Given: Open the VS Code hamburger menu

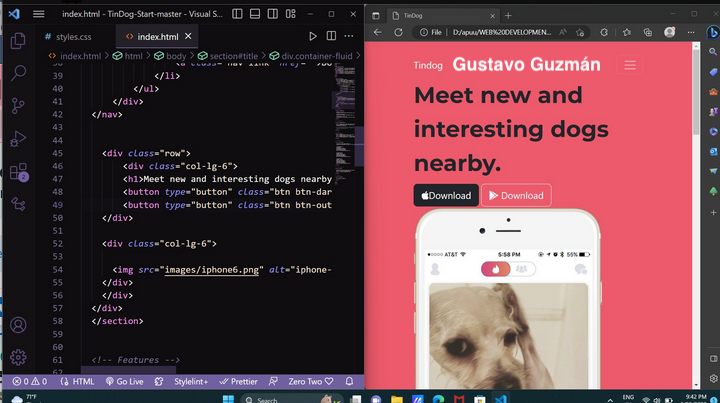Looking at the screenshot, I should pyautogui.click(x=39, y=14).
